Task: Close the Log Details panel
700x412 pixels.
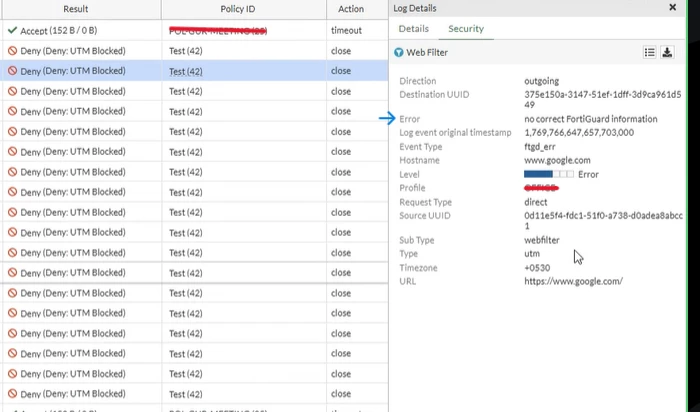Action: pos(672,8)
